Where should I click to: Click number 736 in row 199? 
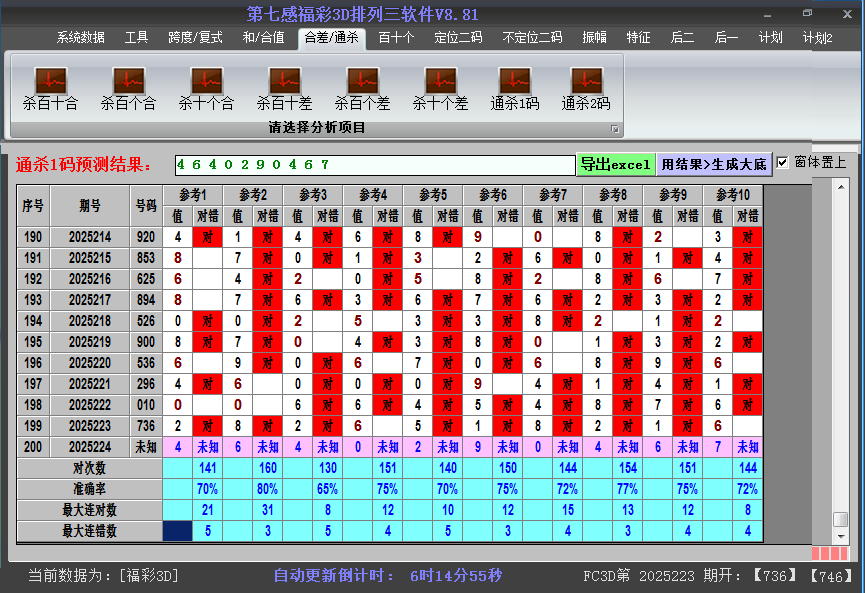pos(146,426)
